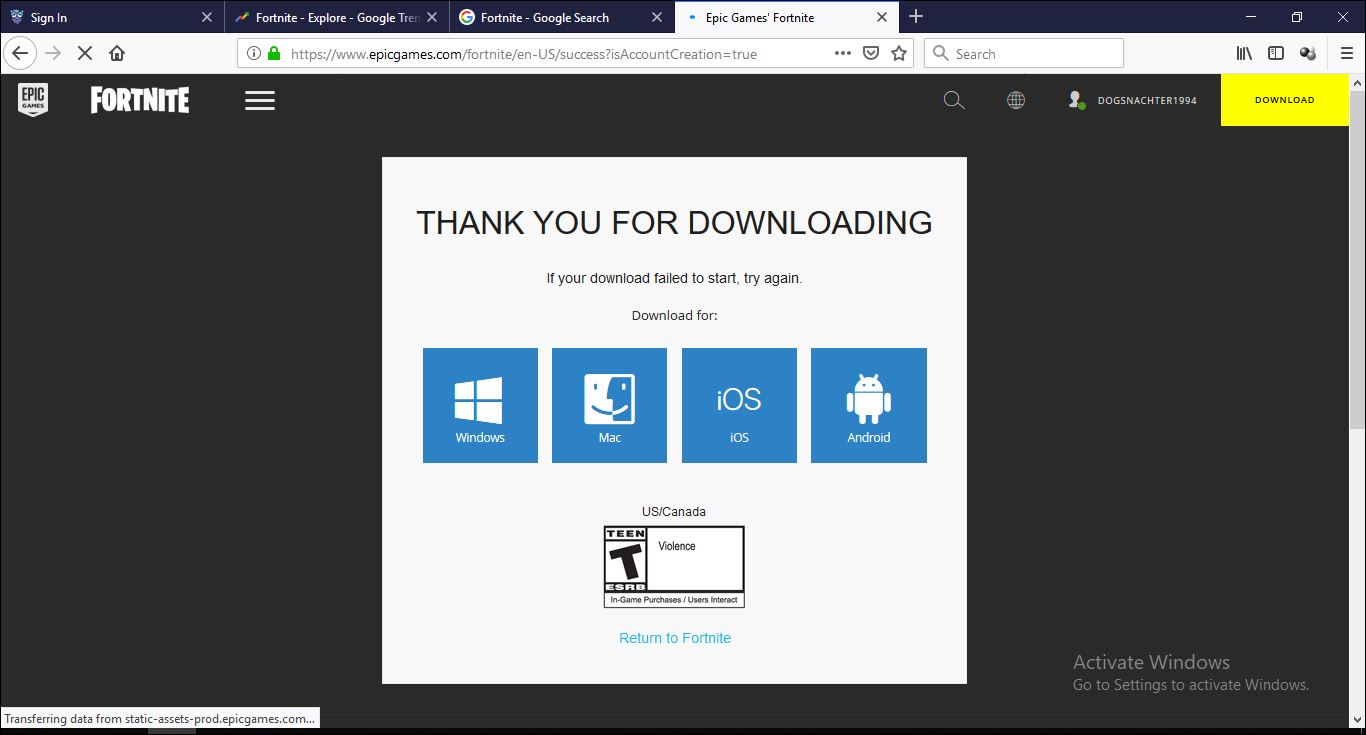Open the Firefox application menu
1366x735 pixels.
[x=1347, y=54]
